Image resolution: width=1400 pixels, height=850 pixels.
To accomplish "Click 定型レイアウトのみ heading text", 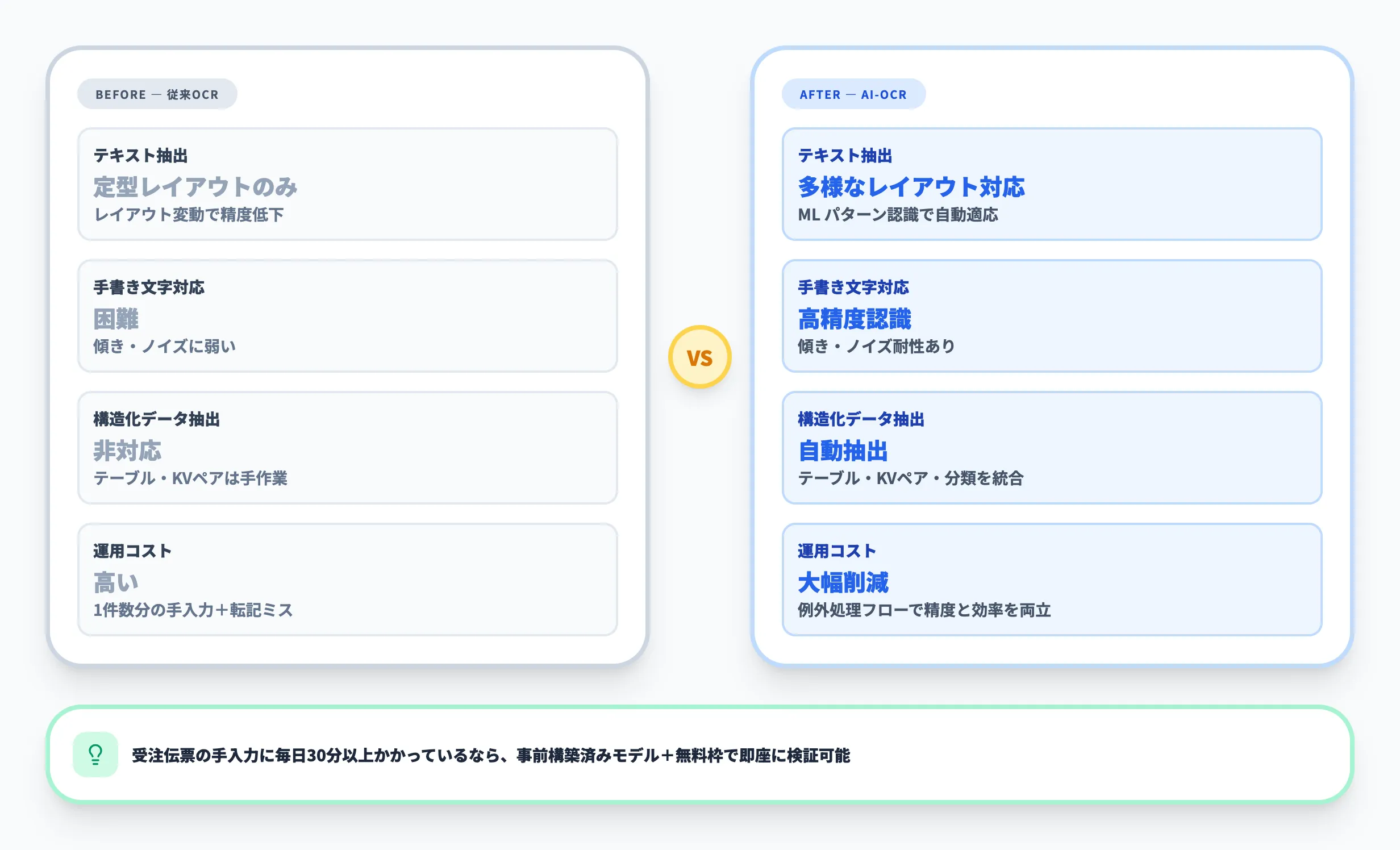I will pyautogui.click(x=195, y=188).
